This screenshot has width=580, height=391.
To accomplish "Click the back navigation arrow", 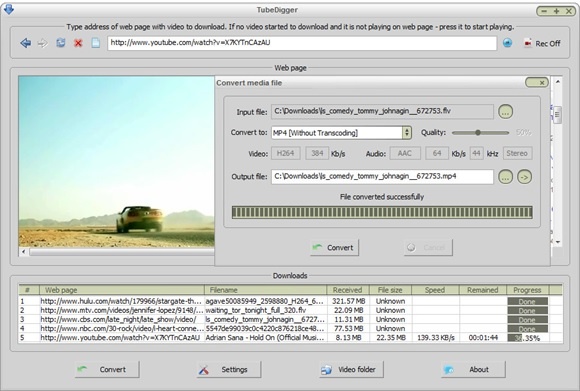I will [26, 43].
